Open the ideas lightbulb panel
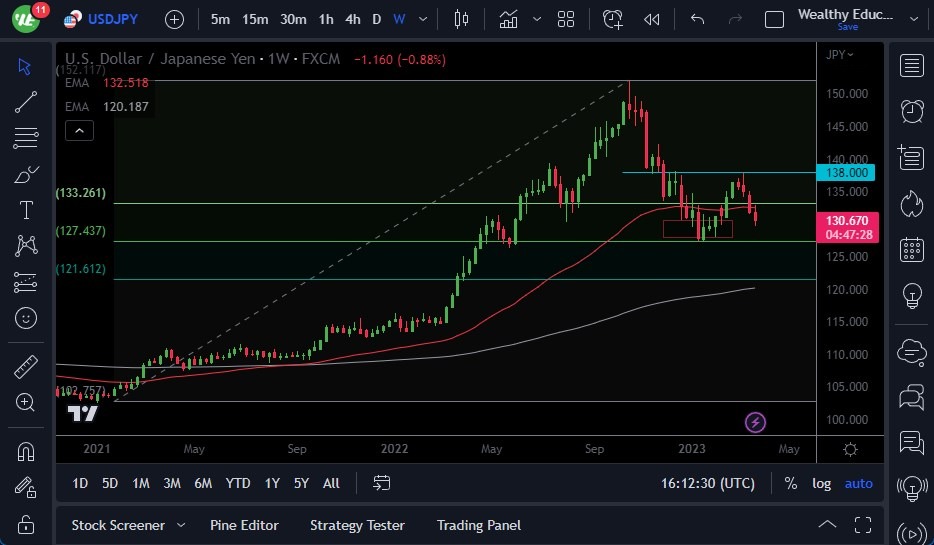This screenshot has height=545, width=934. pyautogui.click(x=911, y=295)
